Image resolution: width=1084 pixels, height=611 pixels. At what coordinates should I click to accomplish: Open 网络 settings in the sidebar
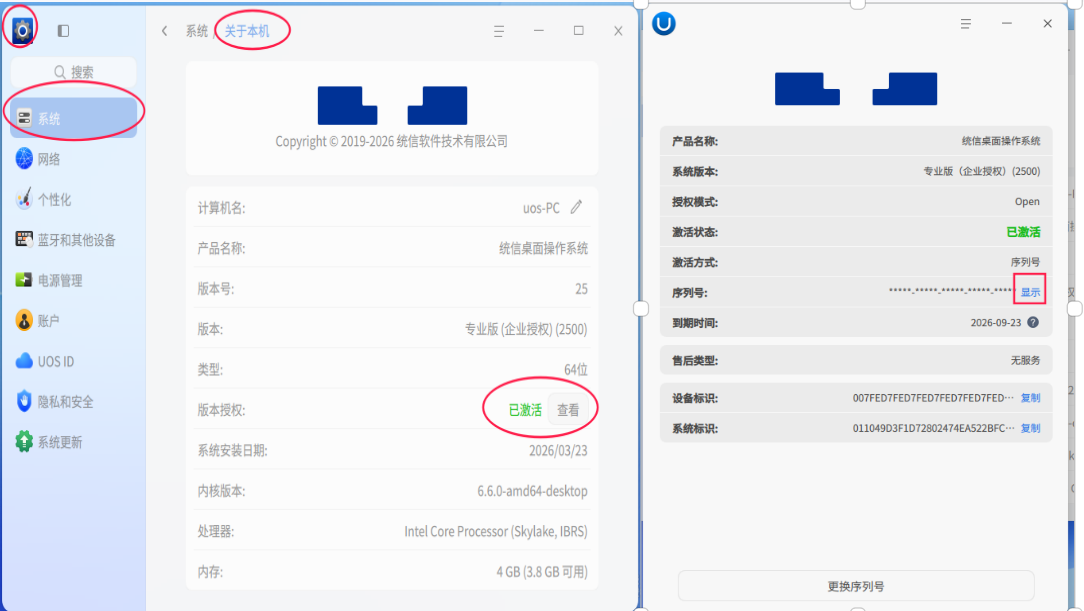(x=73, y=159)
